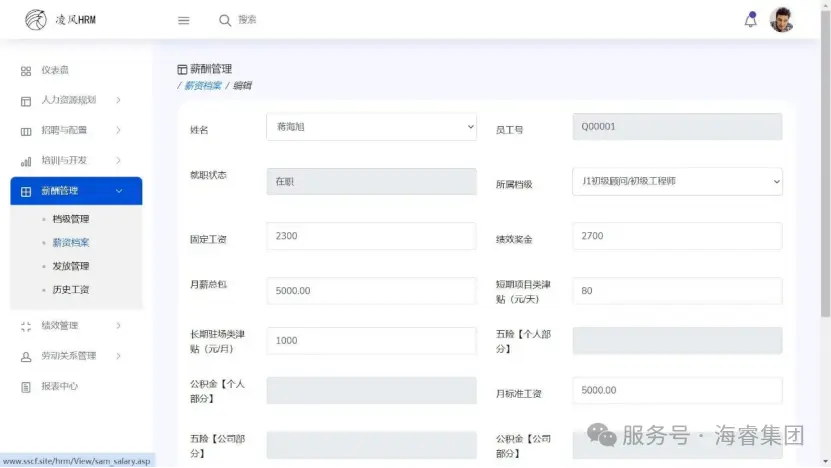The width and height of the screenshot is (831, 468).
Task: Expand the 招聘与配置 menu
Action: coord(64,130)
